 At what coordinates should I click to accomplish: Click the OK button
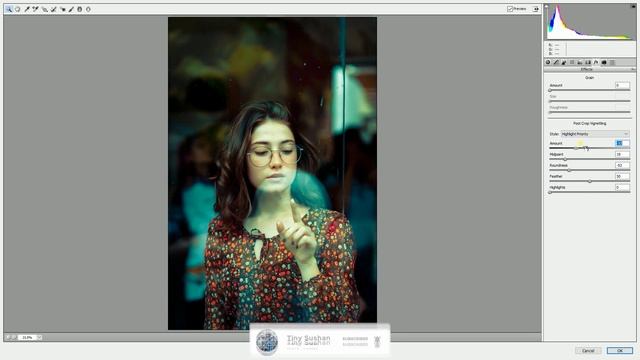(x=620, y=351)
